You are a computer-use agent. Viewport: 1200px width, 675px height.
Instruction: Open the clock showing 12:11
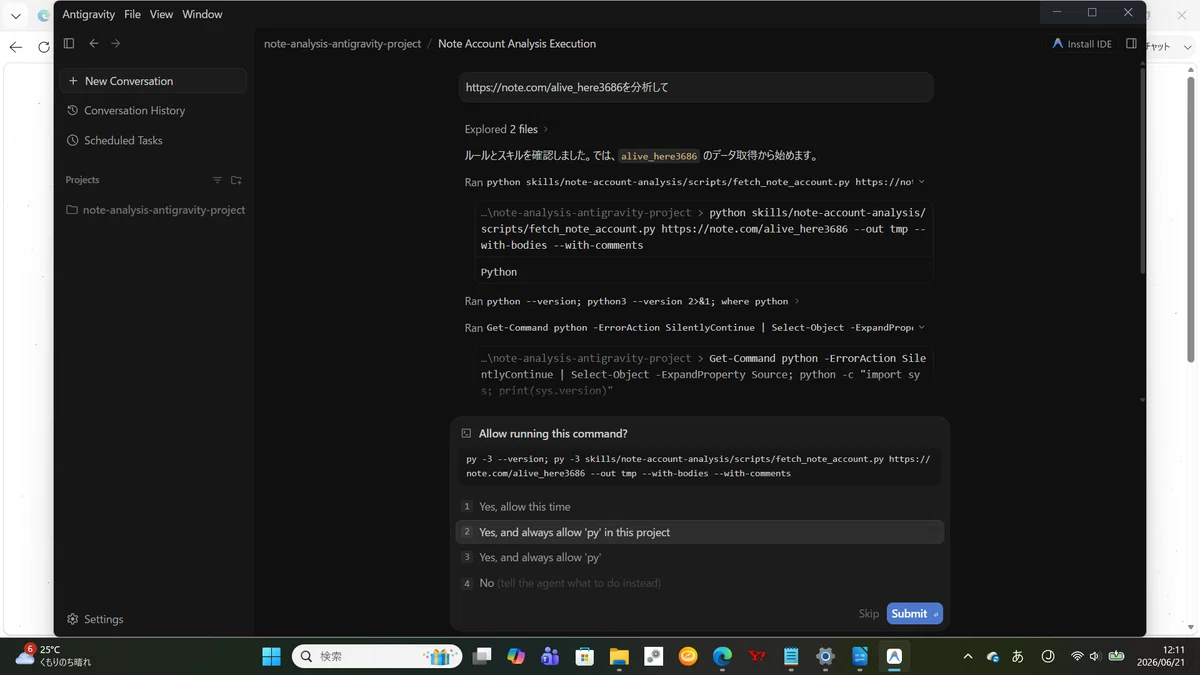(x=1160, y=656)
